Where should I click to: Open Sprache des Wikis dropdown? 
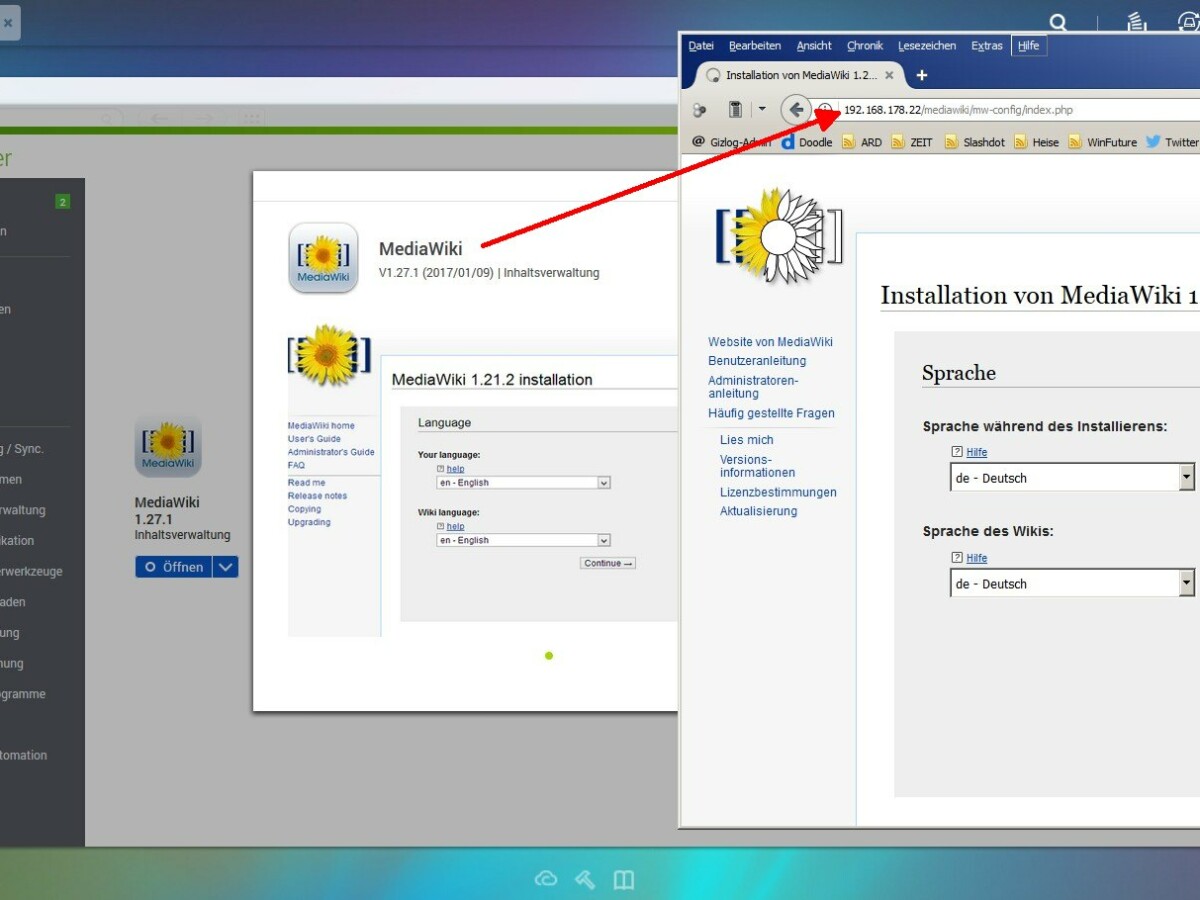[1072, 584]
